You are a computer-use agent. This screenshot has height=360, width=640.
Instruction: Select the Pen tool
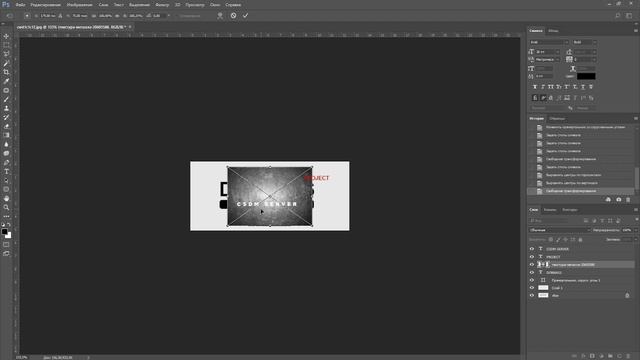(6, 162)
